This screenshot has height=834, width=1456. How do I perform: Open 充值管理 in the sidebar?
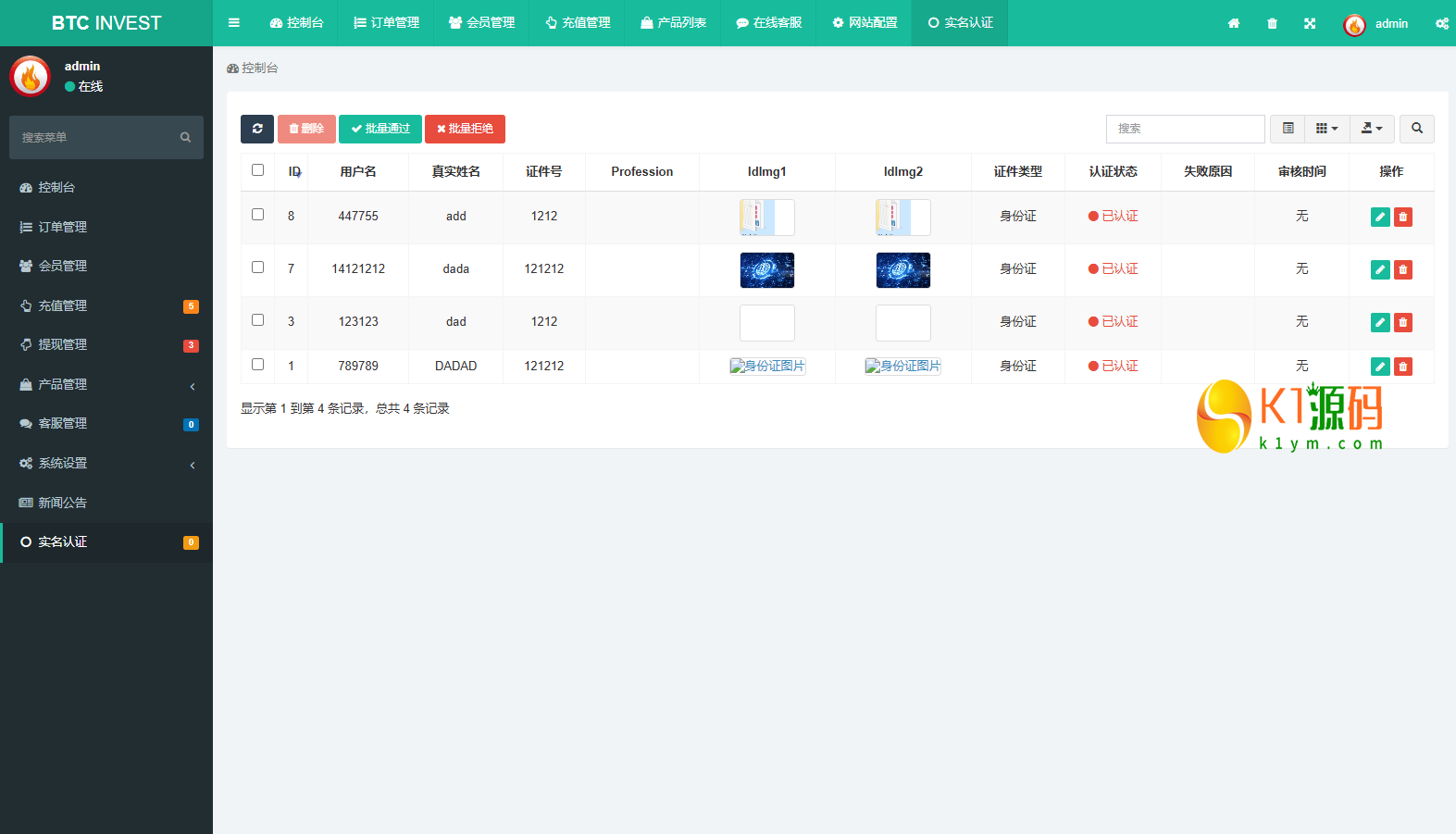[106, 305]
